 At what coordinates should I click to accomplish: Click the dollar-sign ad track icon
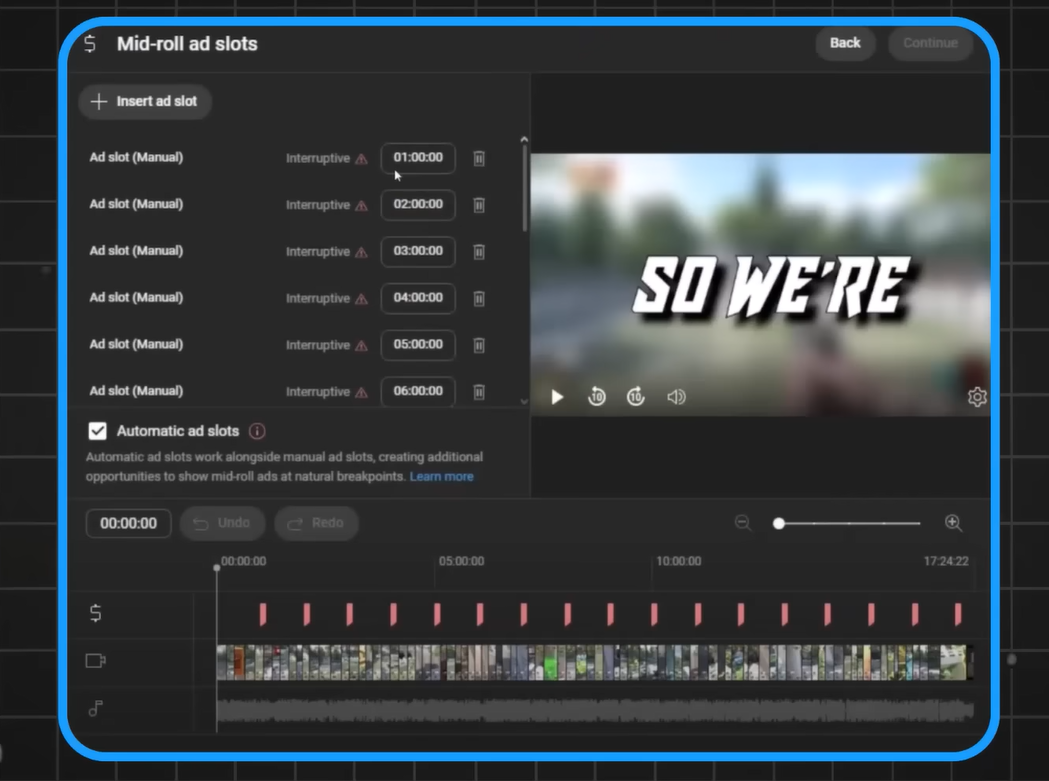pos(96,613)
